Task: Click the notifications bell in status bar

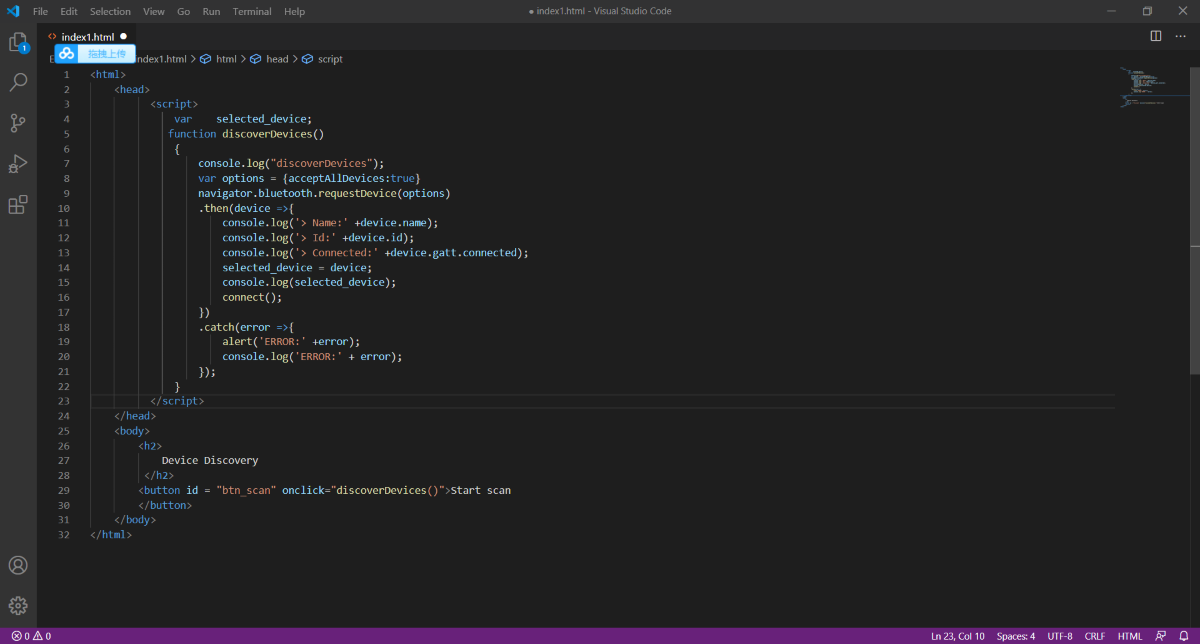Action: 1185,636
